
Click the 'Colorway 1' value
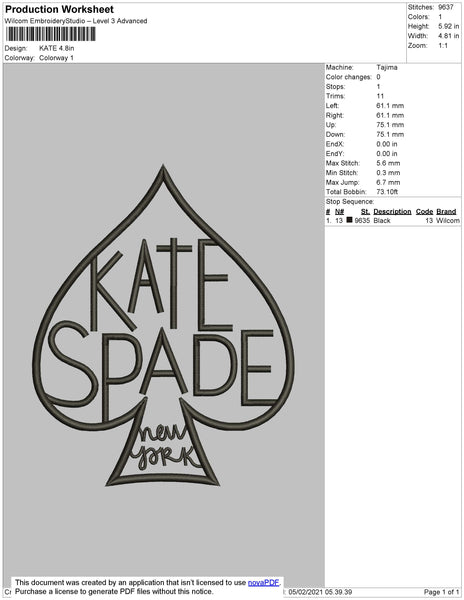coord(56,58)
